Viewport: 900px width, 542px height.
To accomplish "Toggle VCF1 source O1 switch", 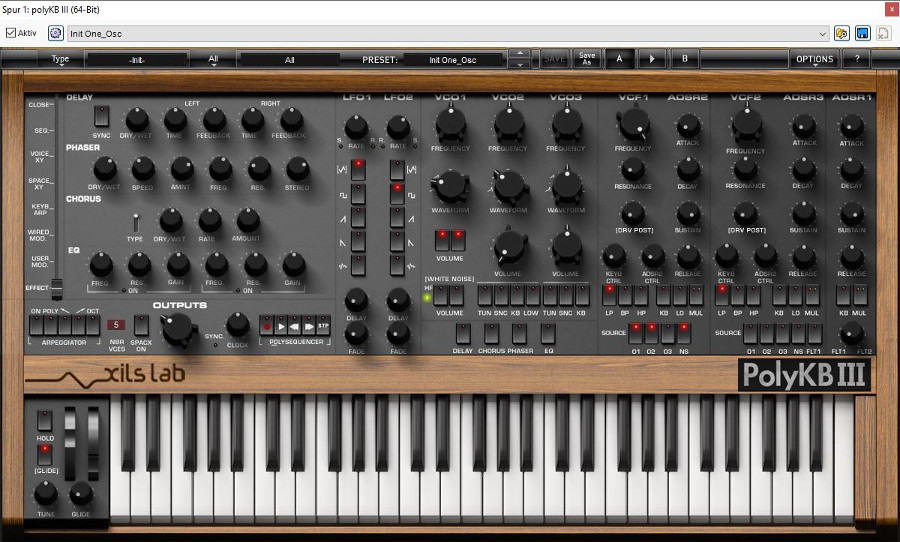I will [x=635, y=334].
